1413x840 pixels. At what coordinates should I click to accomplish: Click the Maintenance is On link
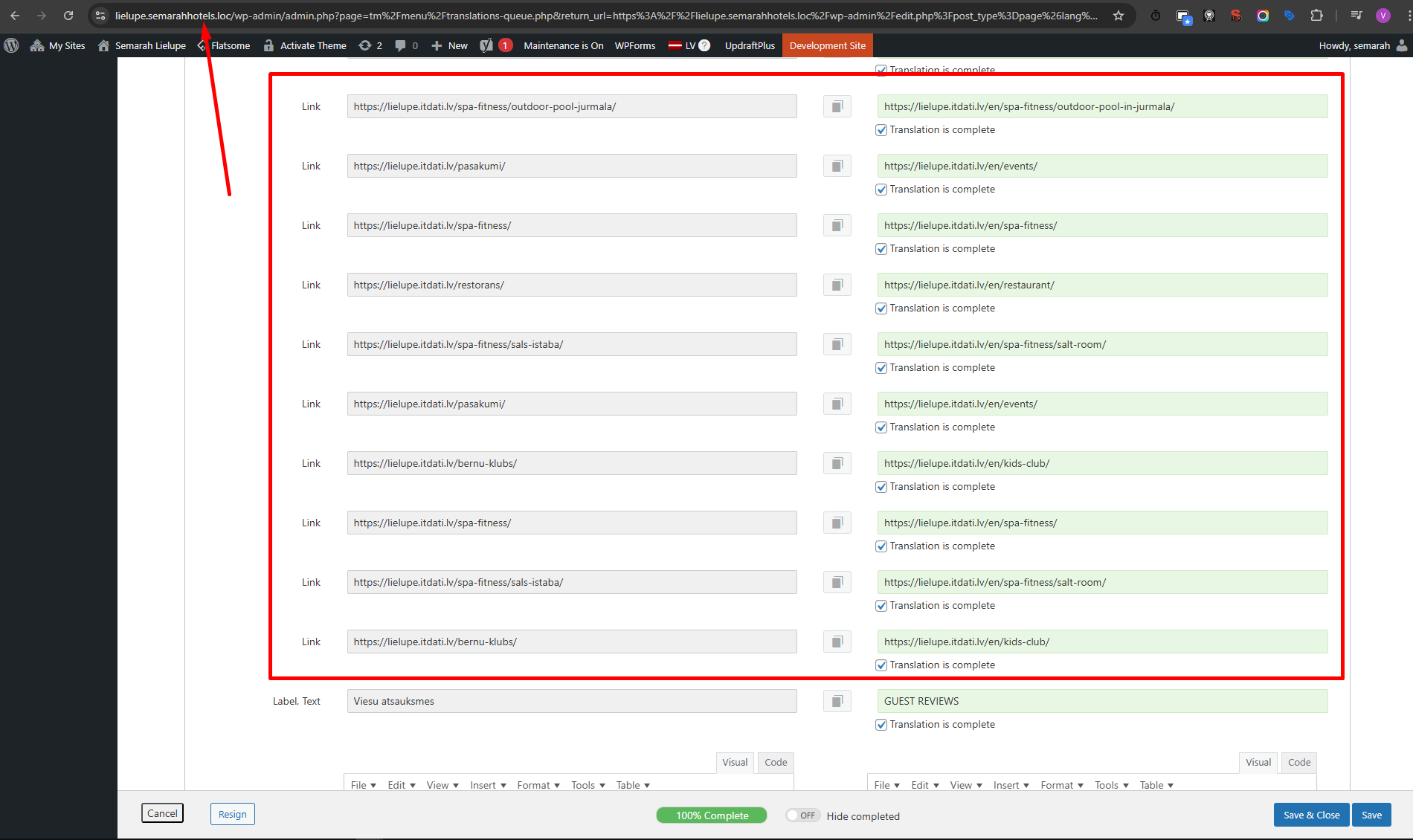click(564, 45)
